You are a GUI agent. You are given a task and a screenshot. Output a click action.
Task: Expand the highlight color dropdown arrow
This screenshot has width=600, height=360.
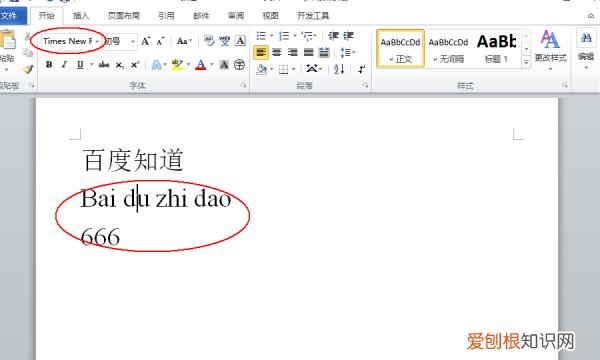click(x=188, y=65)
